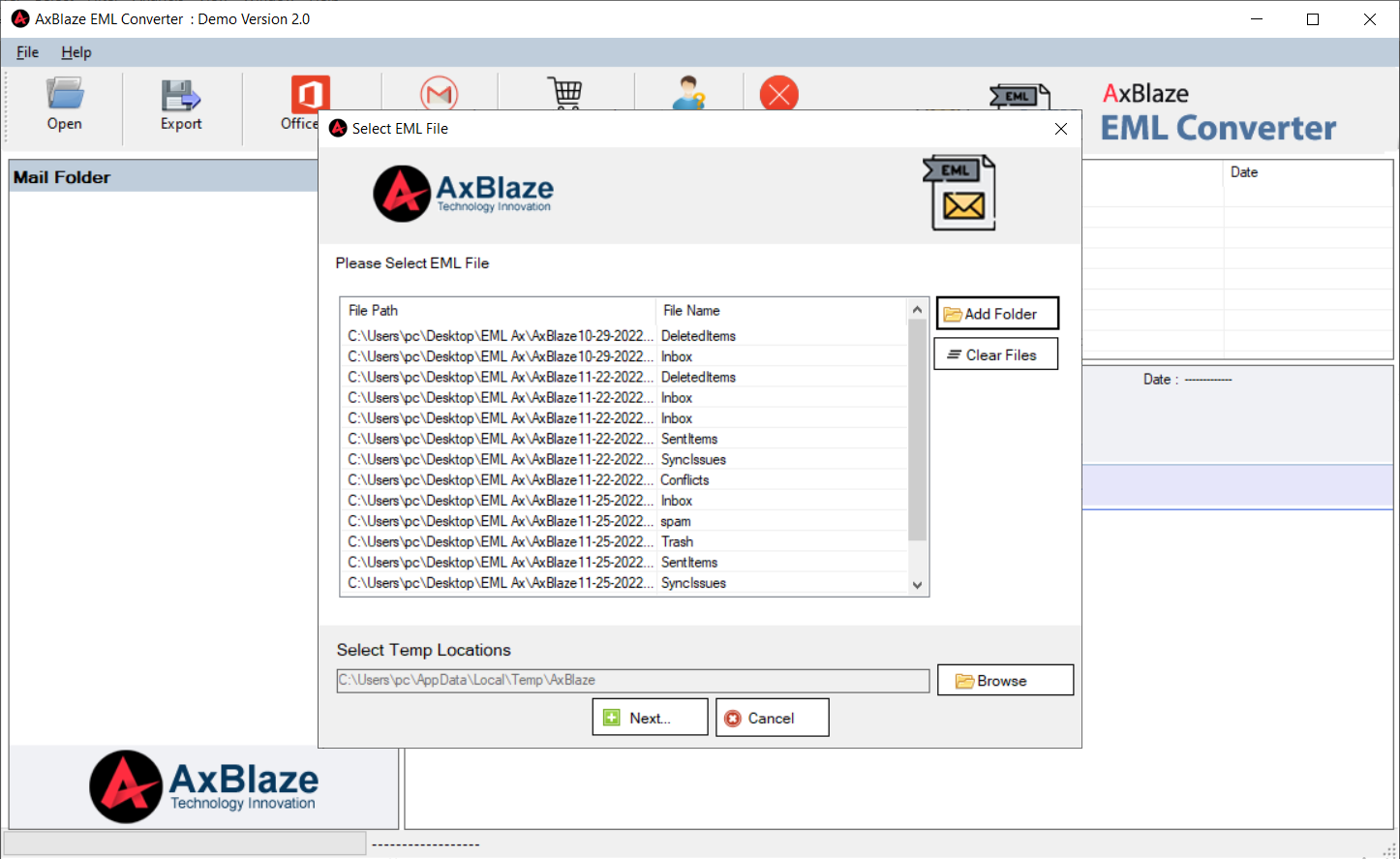
Task: Click the Open toolbar icon
Action: [65, 104]
